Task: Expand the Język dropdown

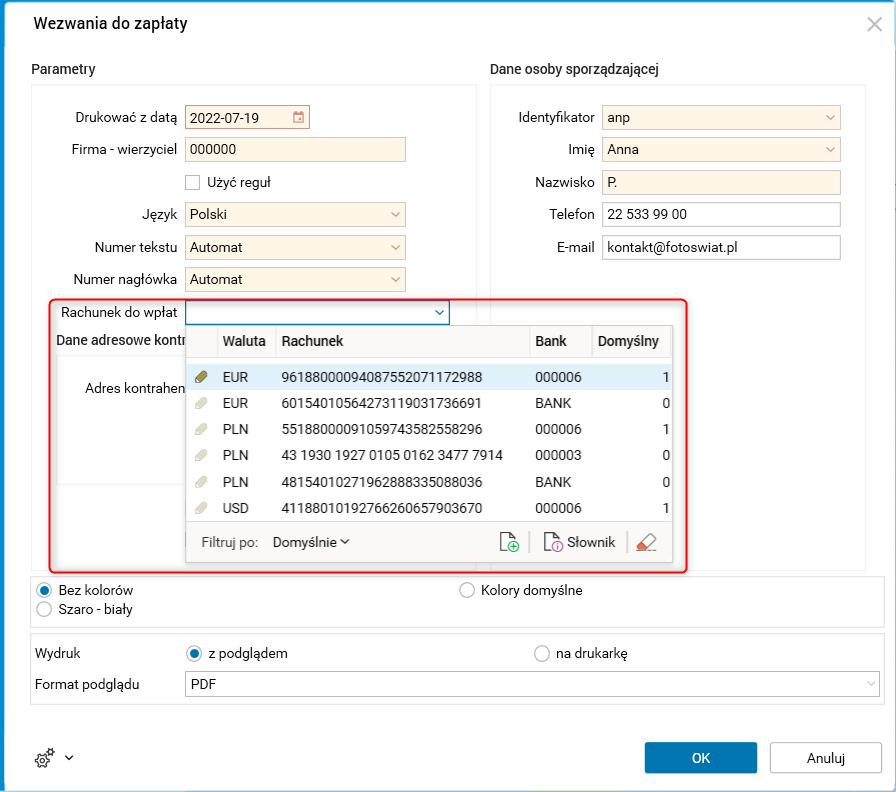Action: pyautogui.click(x=395, y=215)
